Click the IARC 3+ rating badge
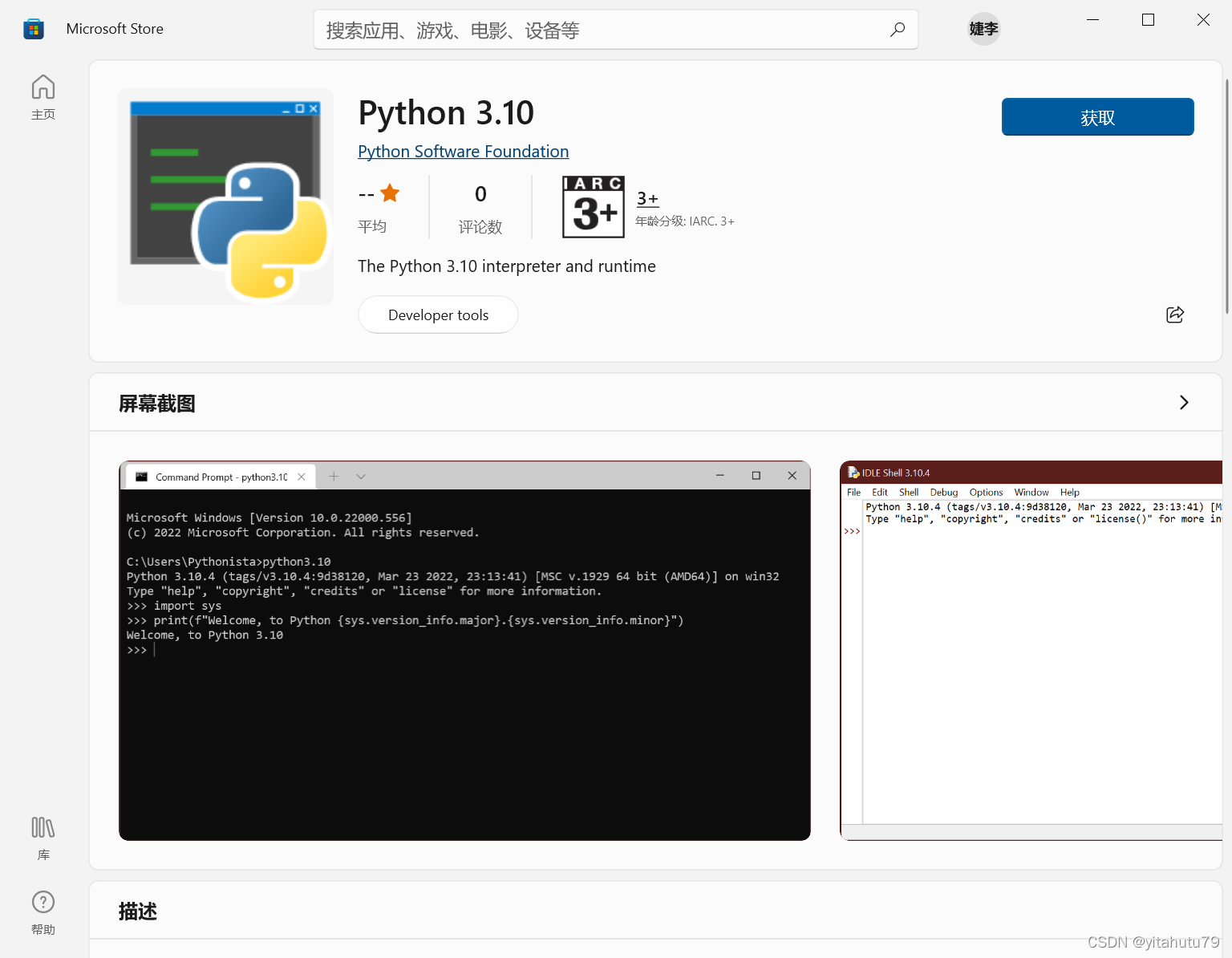The image size is (1232, 958). tap(594, 207)
